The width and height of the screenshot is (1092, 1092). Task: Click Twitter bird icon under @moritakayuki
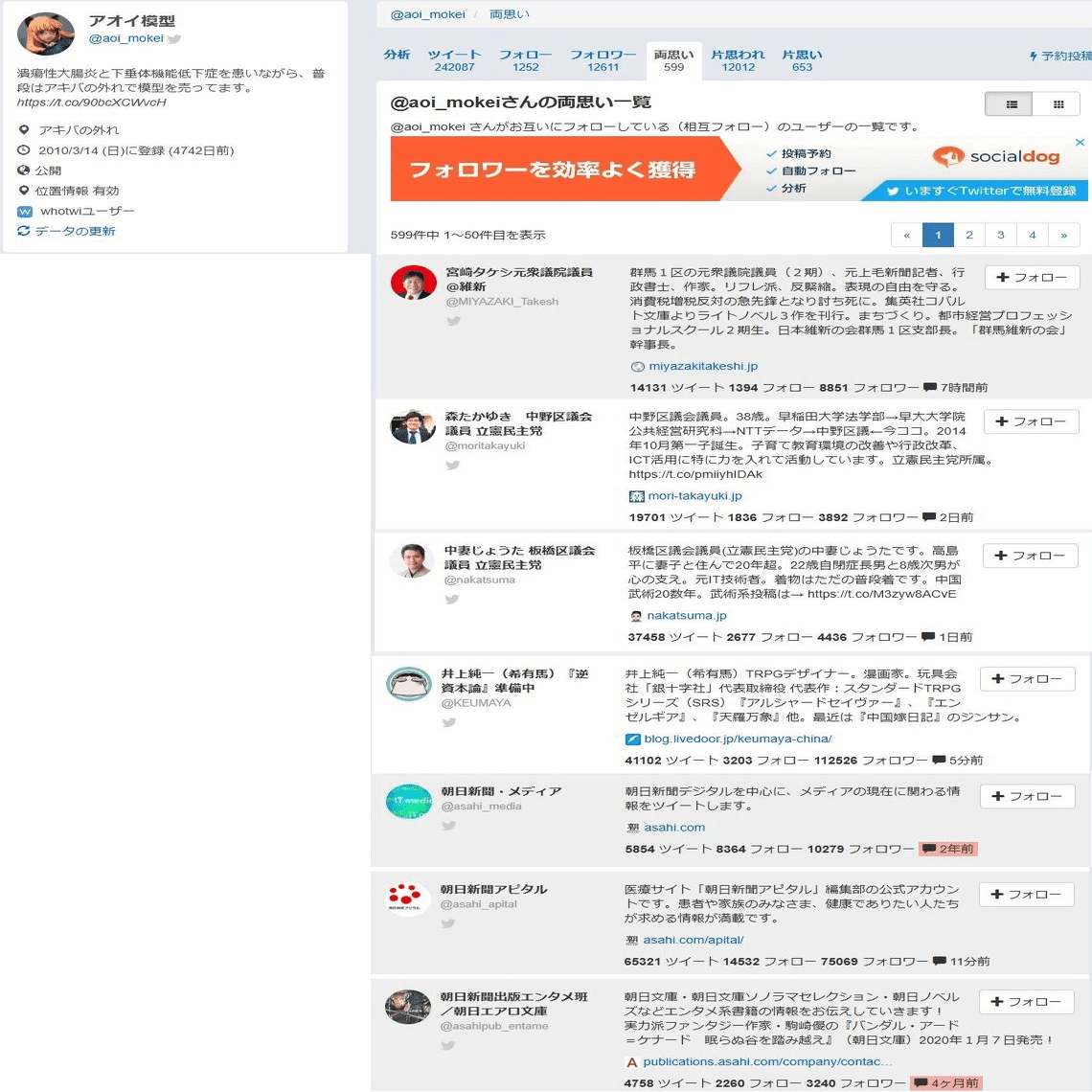[x=453, y=466]
